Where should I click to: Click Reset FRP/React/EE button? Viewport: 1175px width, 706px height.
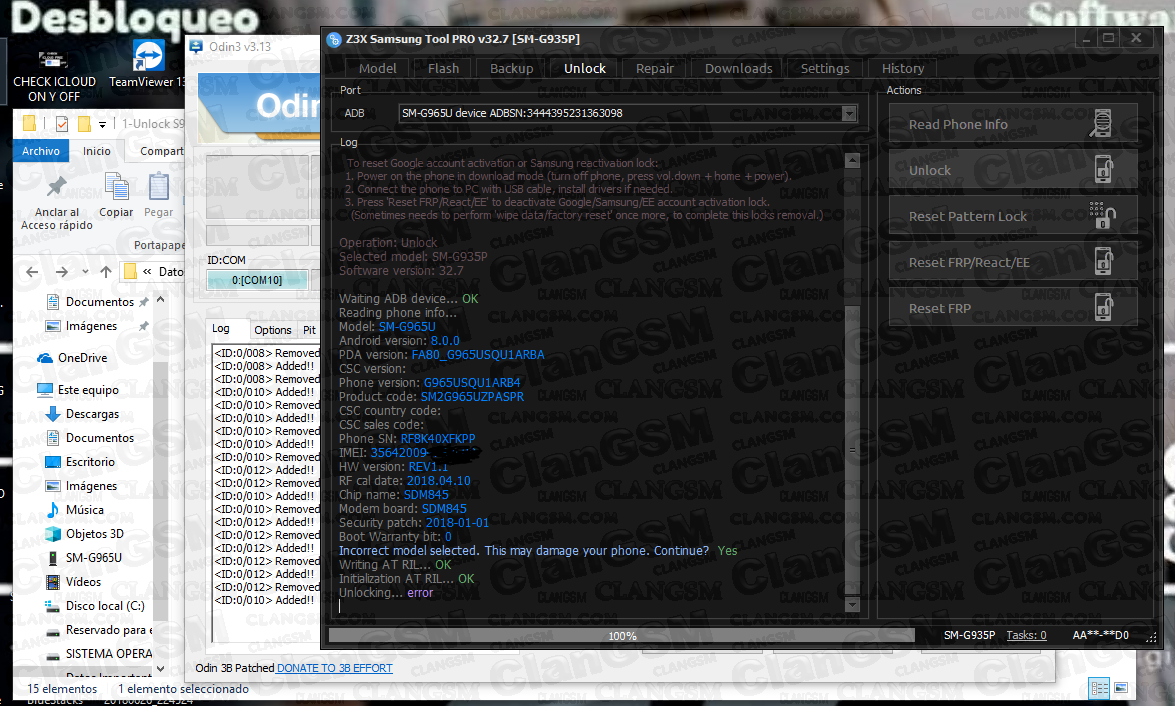pyautogui.click(x=1012, y=262)
